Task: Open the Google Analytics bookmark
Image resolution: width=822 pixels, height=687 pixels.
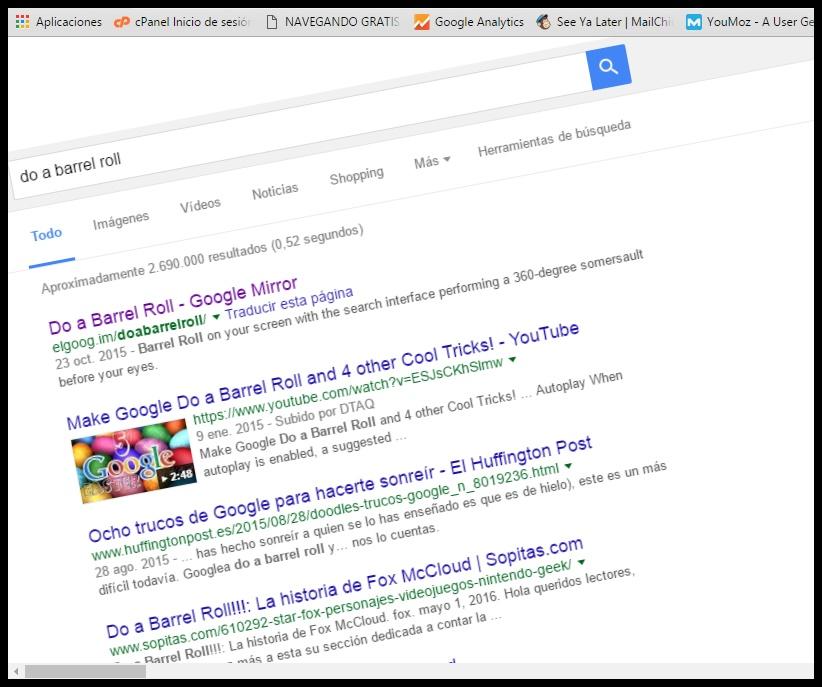Action: tap(478, 21)
